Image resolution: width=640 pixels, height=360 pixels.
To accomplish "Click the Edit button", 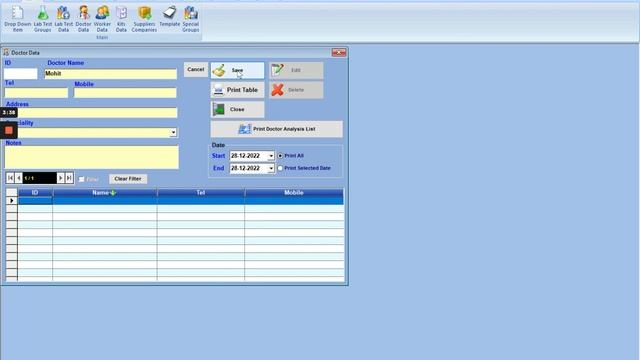I will coord(296,70).
